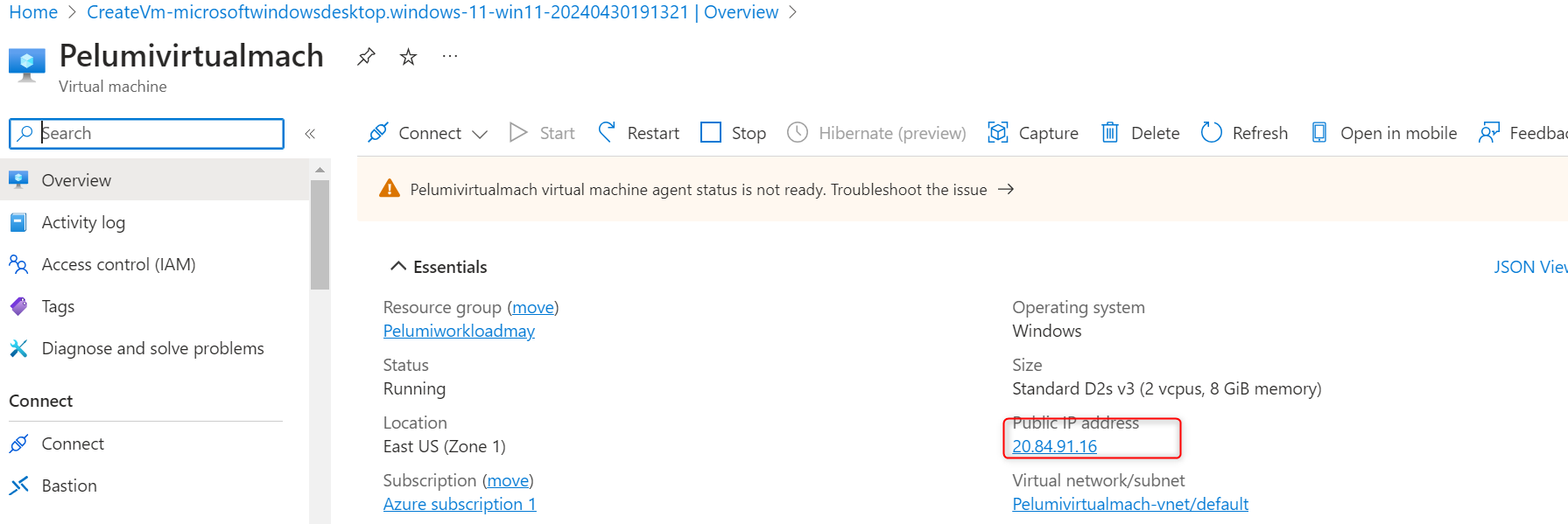Pin the virtual machine to dashboard
This screenshot has width=1568, height=524.
(366, 57)
